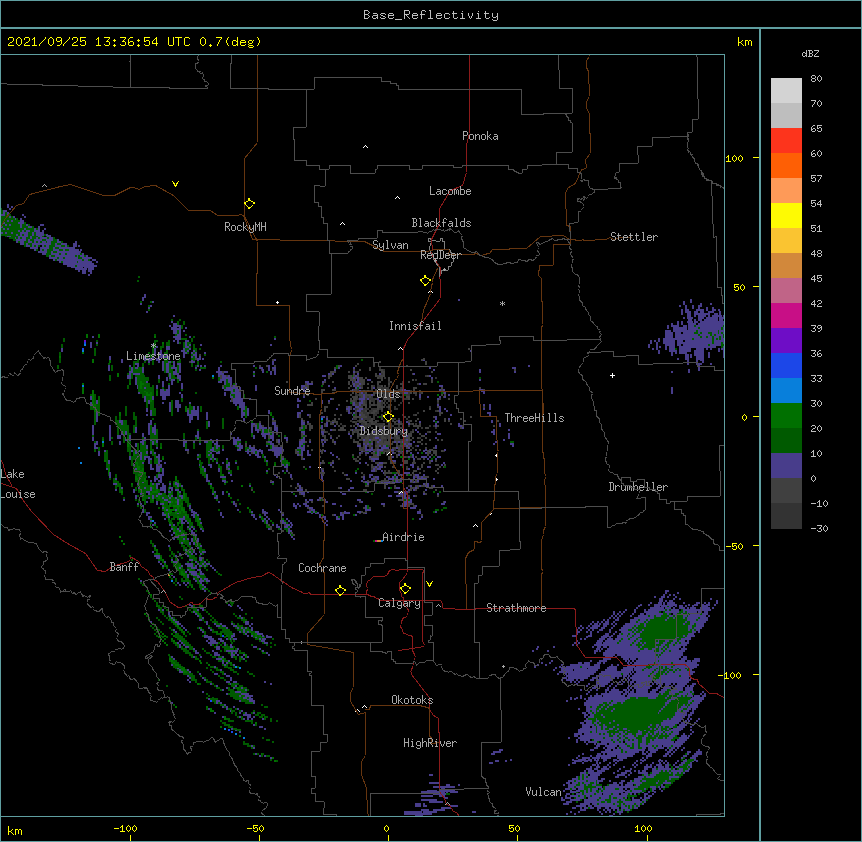This screenshot has height=842, width=862.
Task: Click the Okotoks label
Action: pyautogui.click(x=412, y=700)
